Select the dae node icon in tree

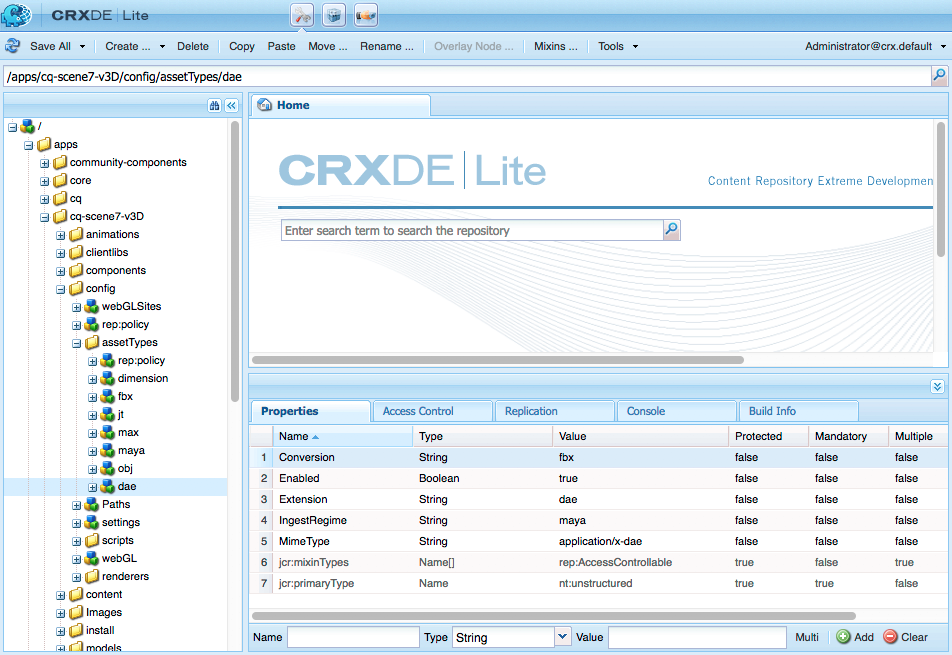click(x=107, y=486)
